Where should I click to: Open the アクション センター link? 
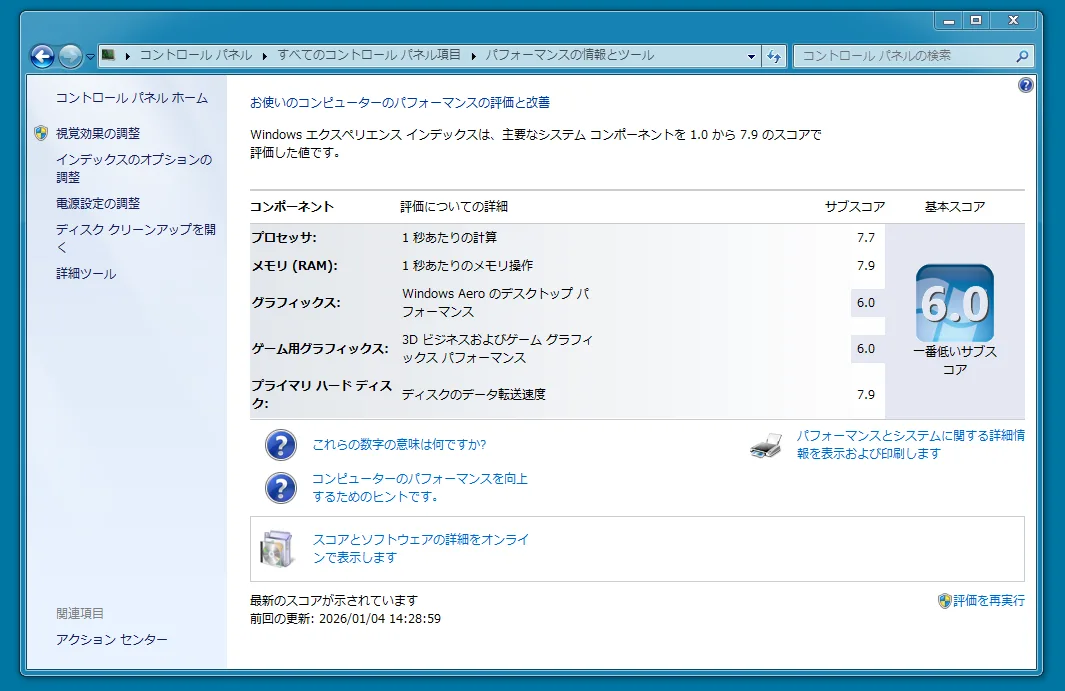(112, 640)
